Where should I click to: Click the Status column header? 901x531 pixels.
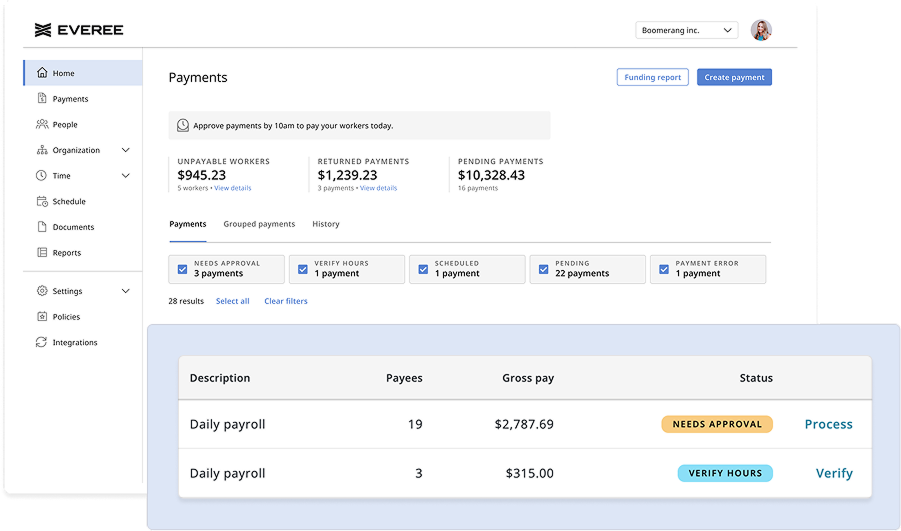pos(756,378)
